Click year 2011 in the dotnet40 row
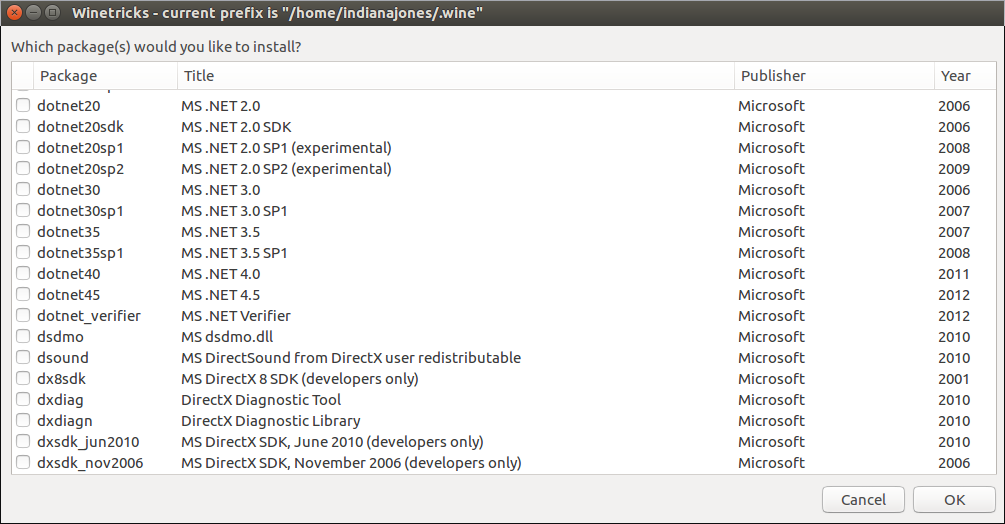This screenshot has width=1005, height=524. pos(954,274)
